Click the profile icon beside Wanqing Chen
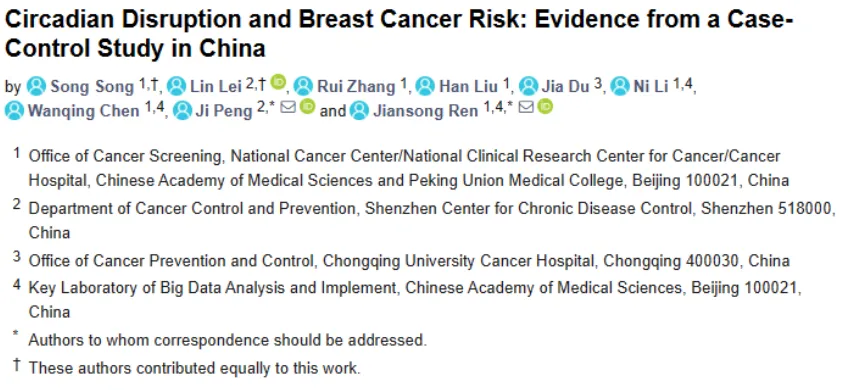844x390 pixels. pos(14,111)
